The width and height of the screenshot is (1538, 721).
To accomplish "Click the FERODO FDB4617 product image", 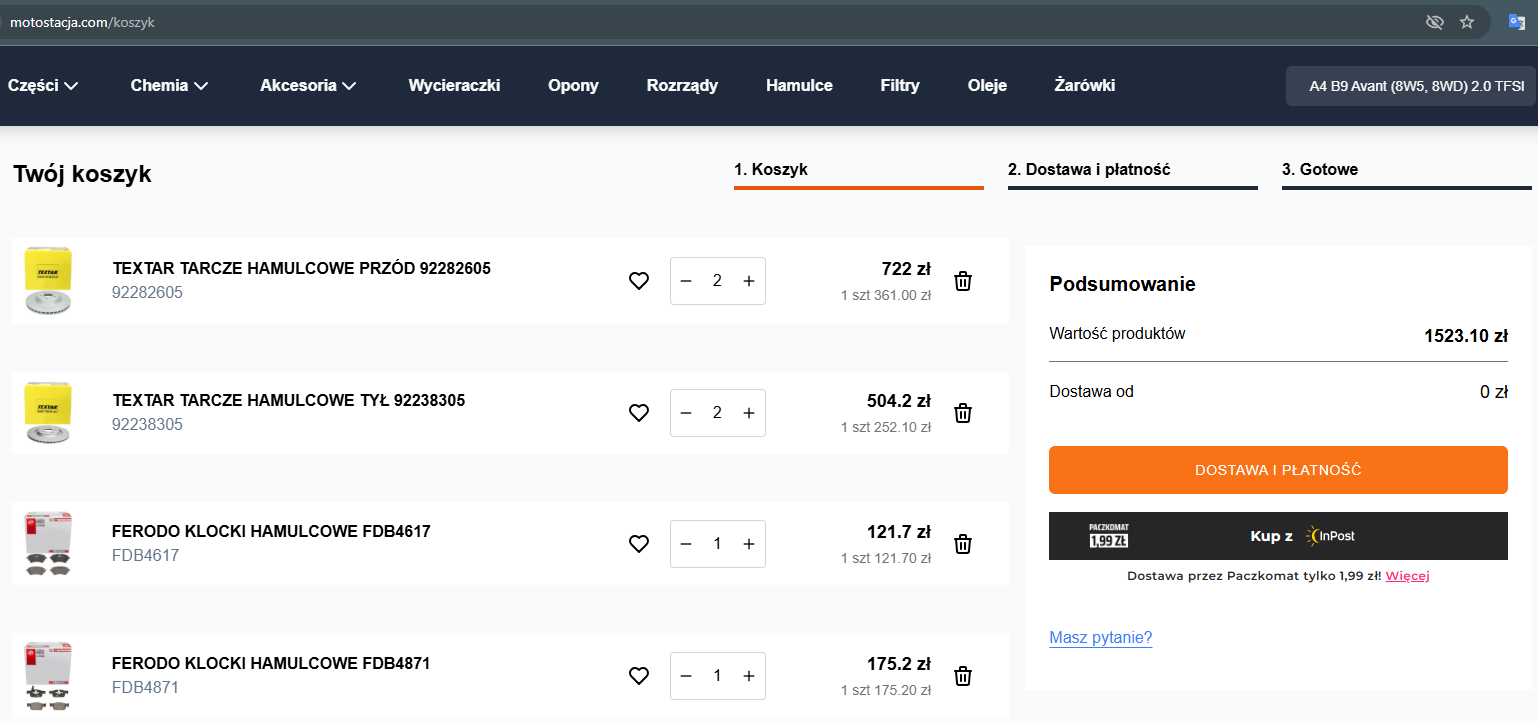I will (48, 544).
